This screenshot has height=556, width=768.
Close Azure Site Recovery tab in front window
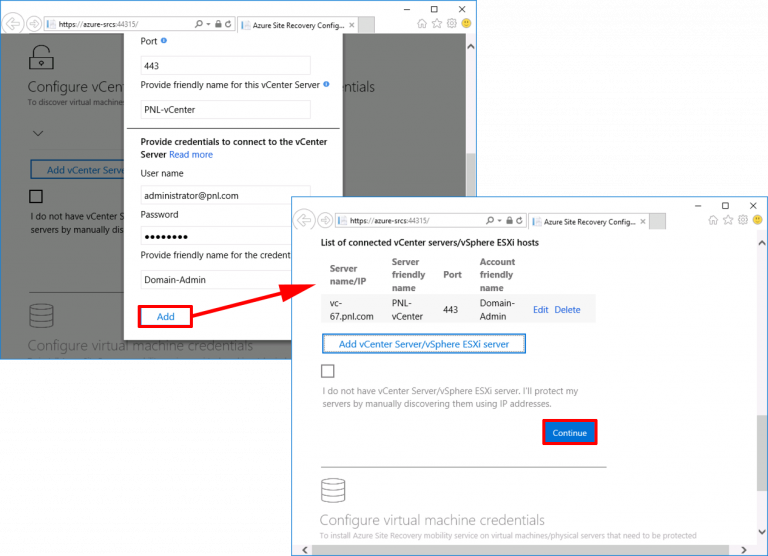643,221
